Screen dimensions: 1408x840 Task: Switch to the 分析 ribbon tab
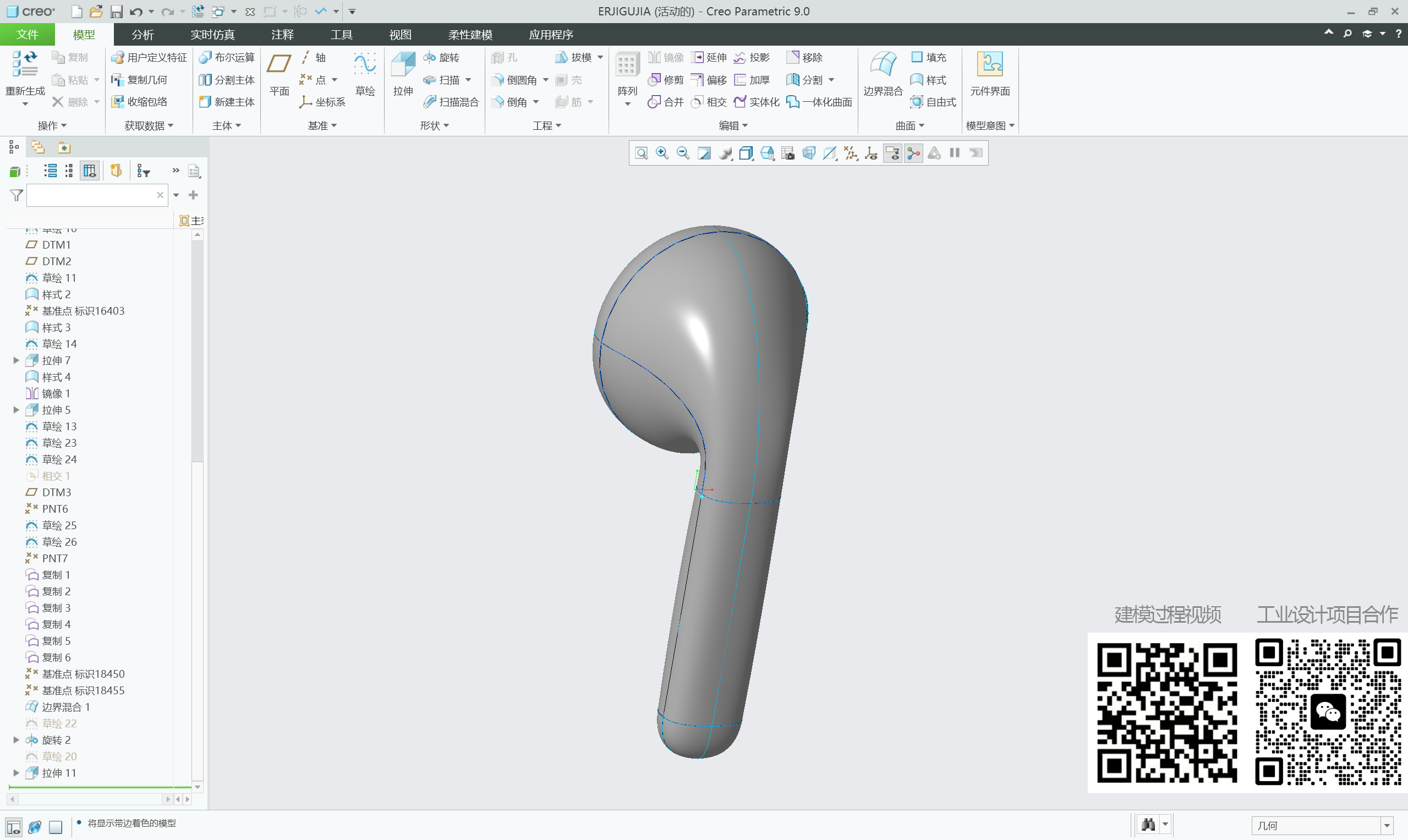pyautogui.click(x=142, y=35)
